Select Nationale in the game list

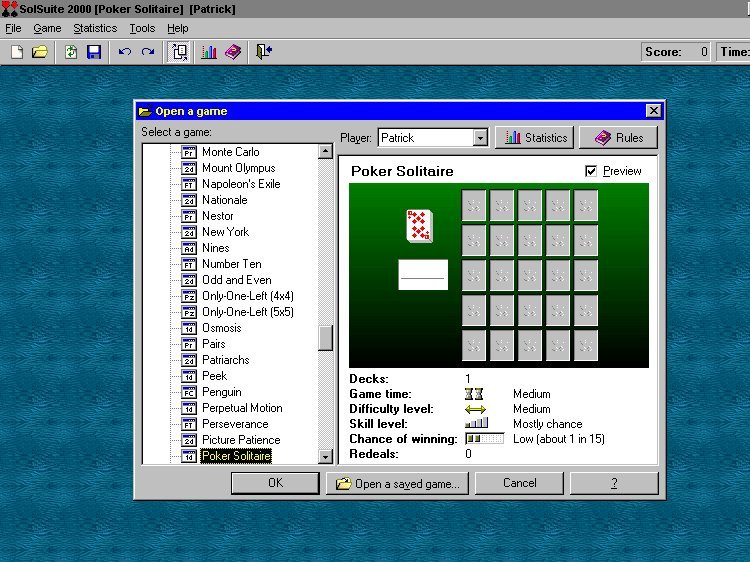click(224, 200)
